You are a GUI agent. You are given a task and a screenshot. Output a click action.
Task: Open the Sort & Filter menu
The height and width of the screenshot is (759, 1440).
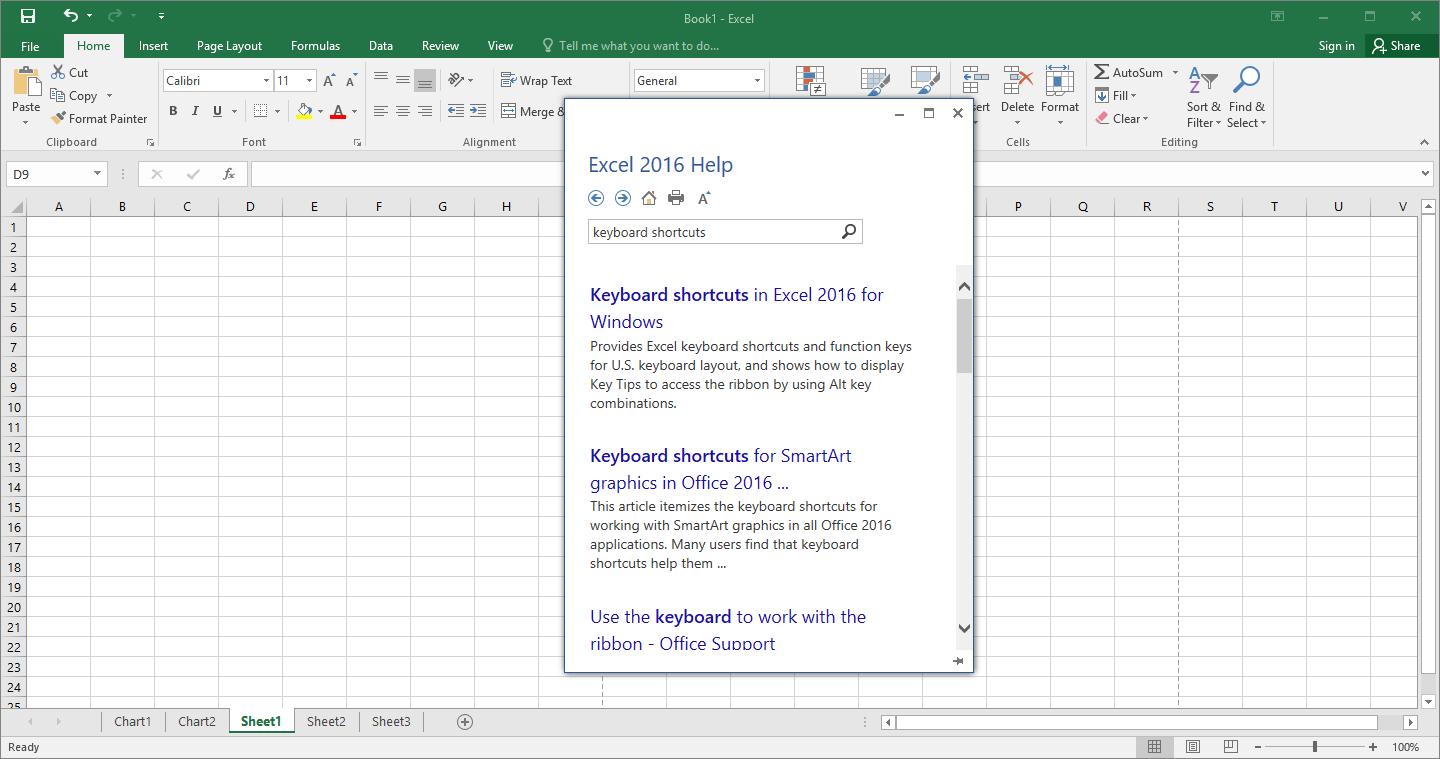pyautogui.click(x=1204, y=97)
